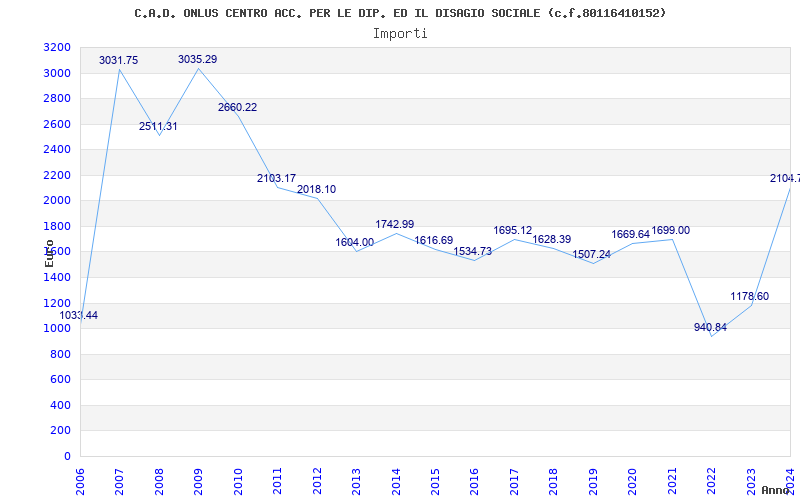Screen dimensions: 800x500
Task: Select the 940.84 lowest data point label
Action: 710,327
